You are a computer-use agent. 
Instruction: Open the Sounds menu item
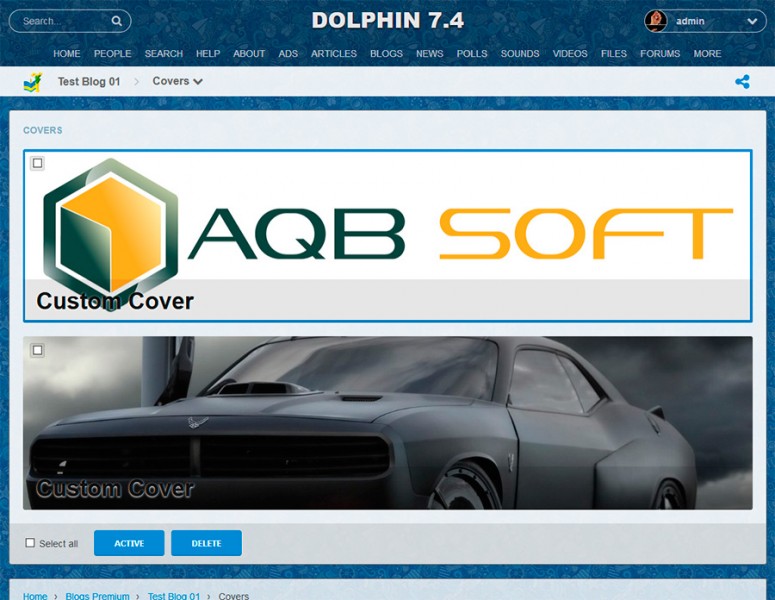tap(520, 53)
